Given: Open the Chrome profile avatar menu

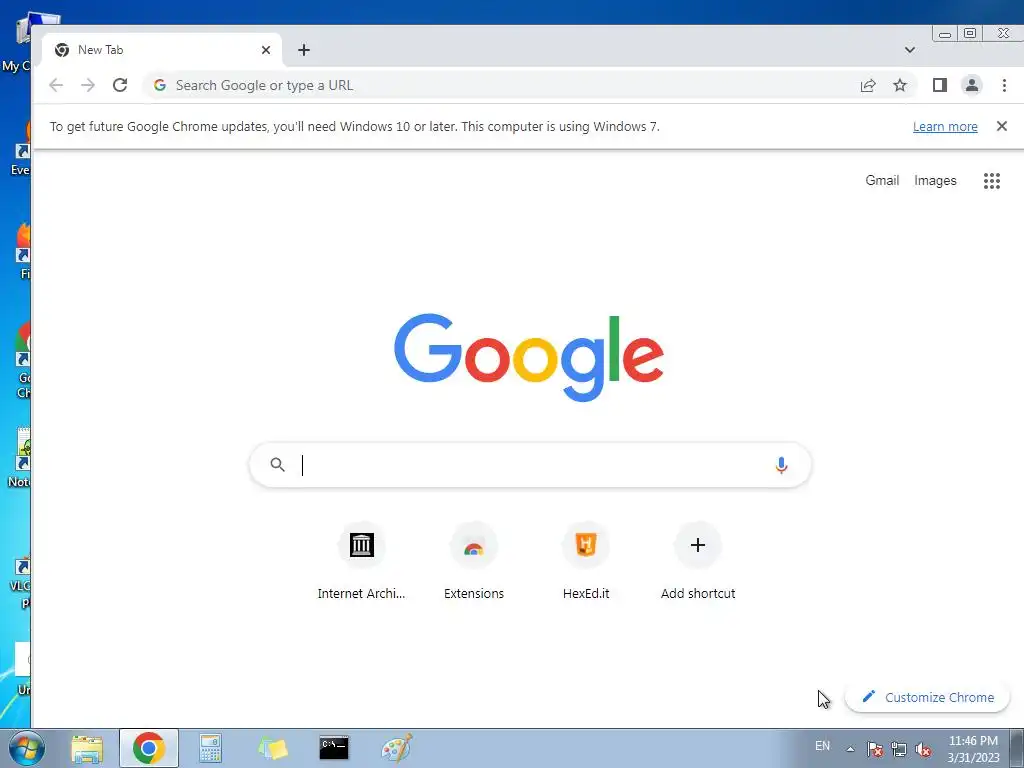Looking at the screenshot, I should (x=972, y=85).
